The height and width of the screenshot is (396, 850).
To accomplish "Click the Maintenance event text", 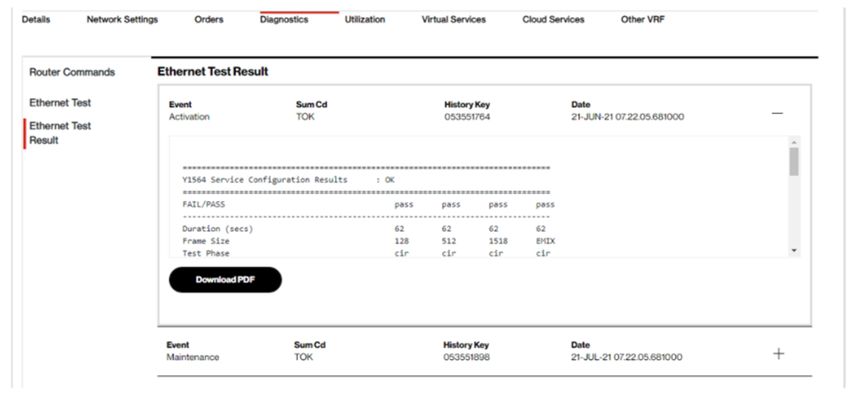I will click(193, 357).
